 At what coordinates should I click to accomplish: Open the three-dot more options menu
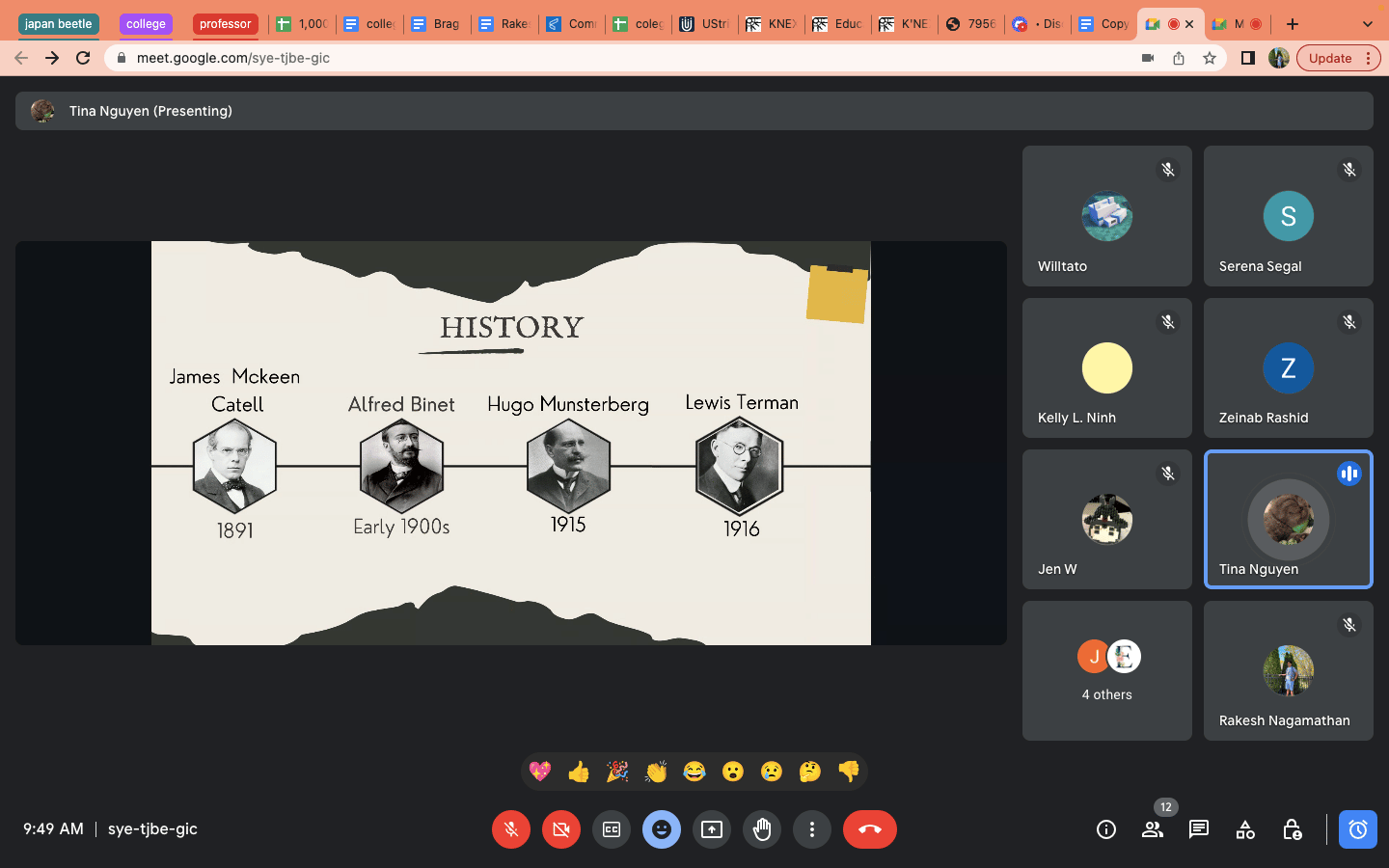pos(812,829)
